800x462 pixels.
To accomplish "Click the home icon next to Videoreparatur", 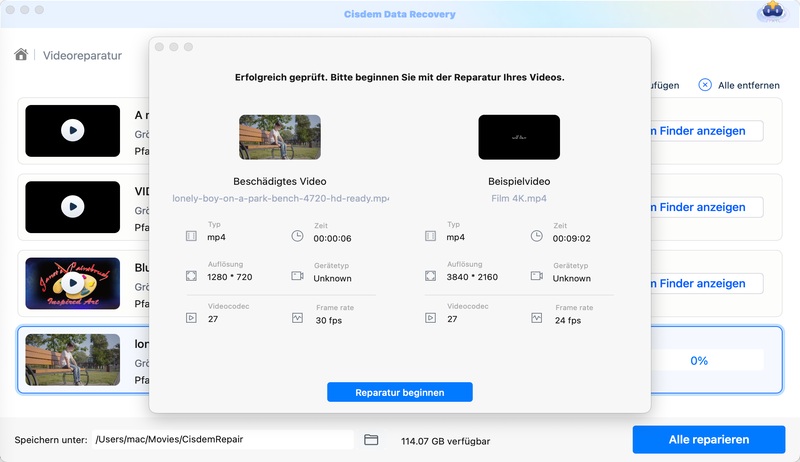I will click(x=21, y=55).
